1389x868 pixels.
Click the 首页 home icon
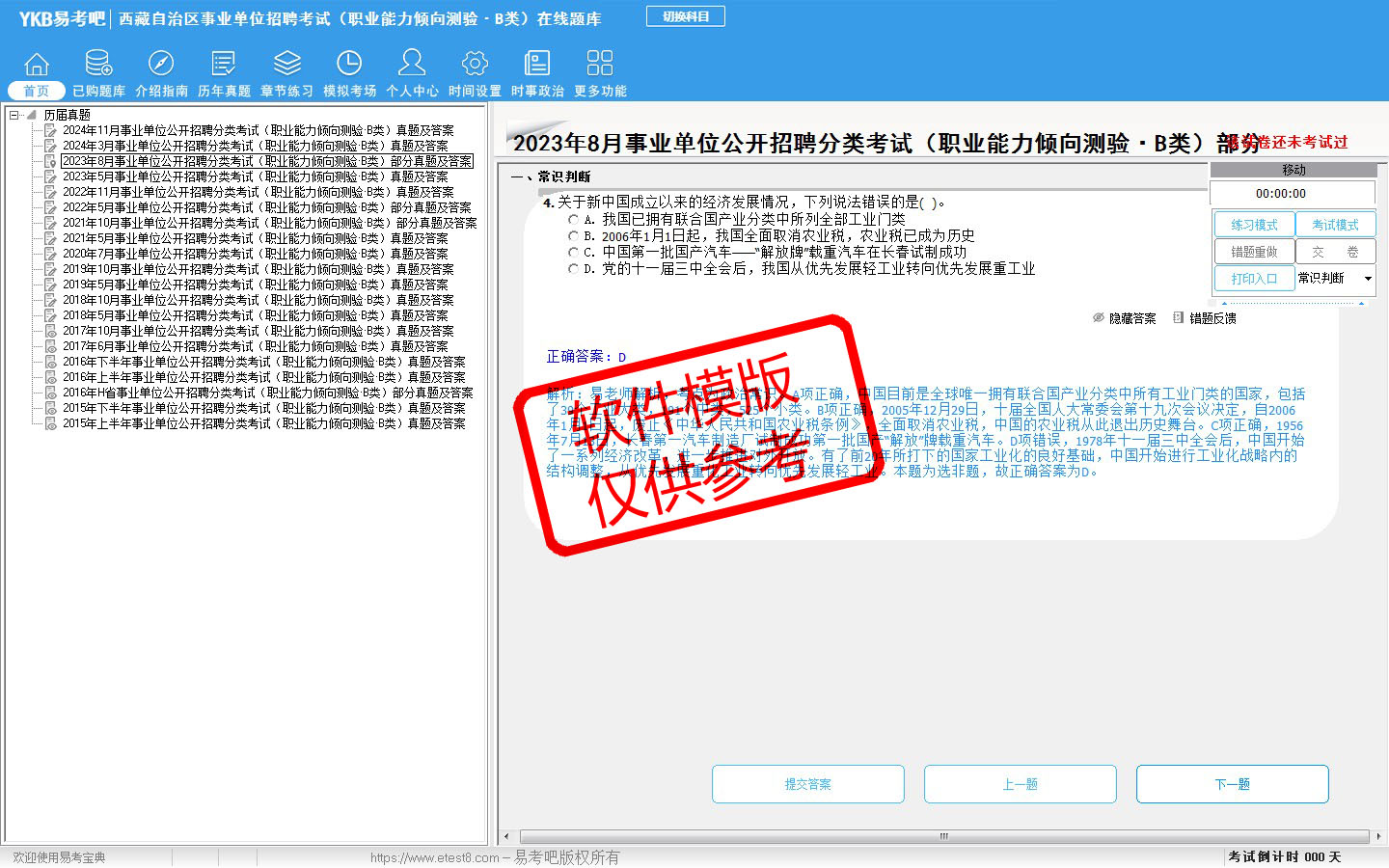36,65
